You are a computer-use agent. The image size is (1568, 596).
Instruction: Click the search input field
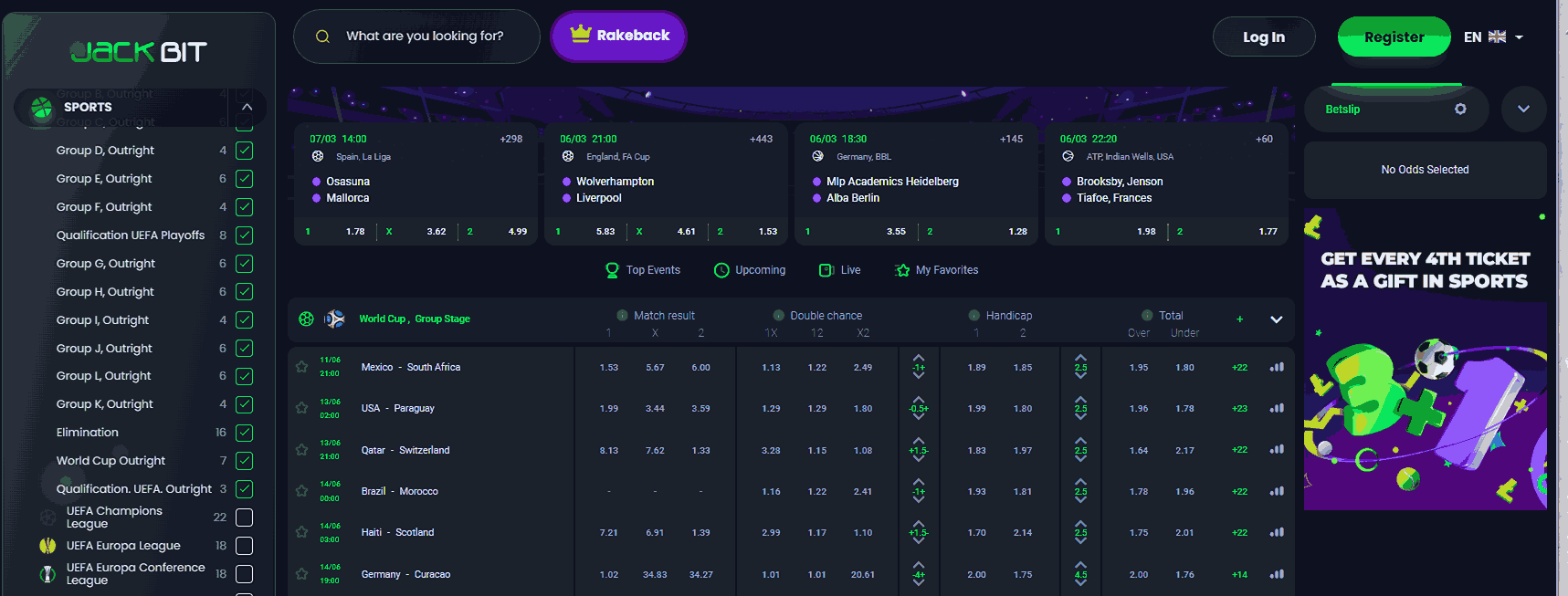[416, 37]
